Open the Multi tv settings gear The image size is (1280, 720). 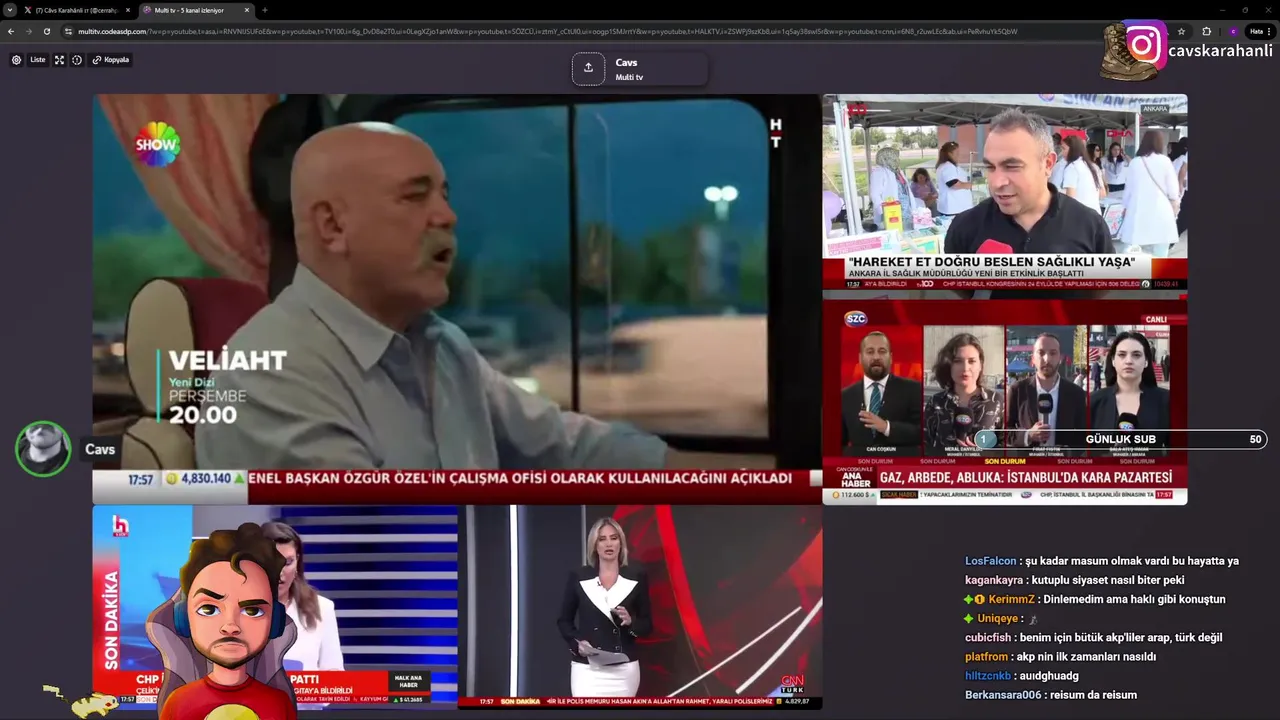(x=16, y=60)
